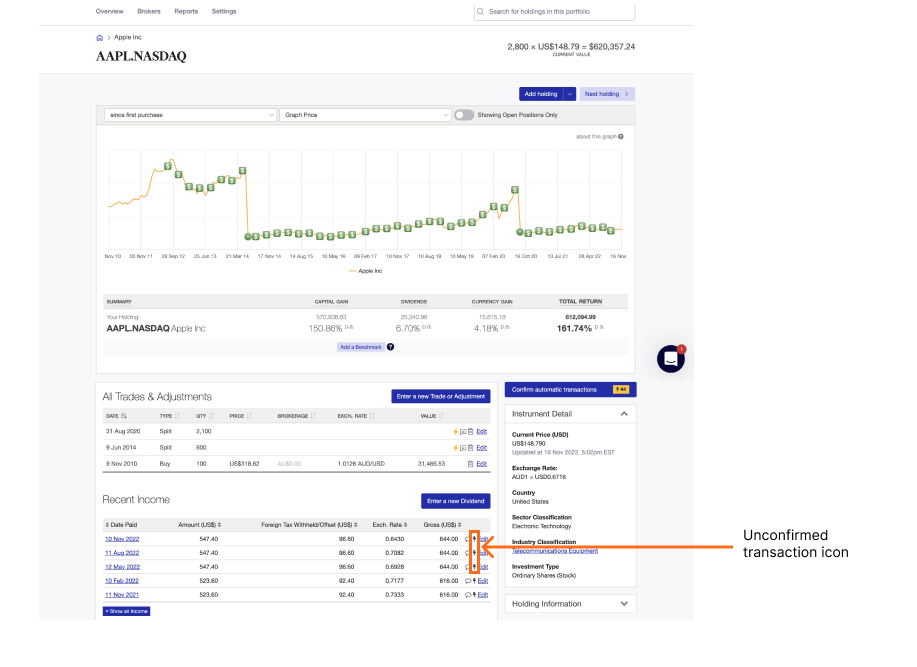The image size is (917, 667).
Task: Edit the 9 Nov 2010 buy trade
Action: (481, 464)
